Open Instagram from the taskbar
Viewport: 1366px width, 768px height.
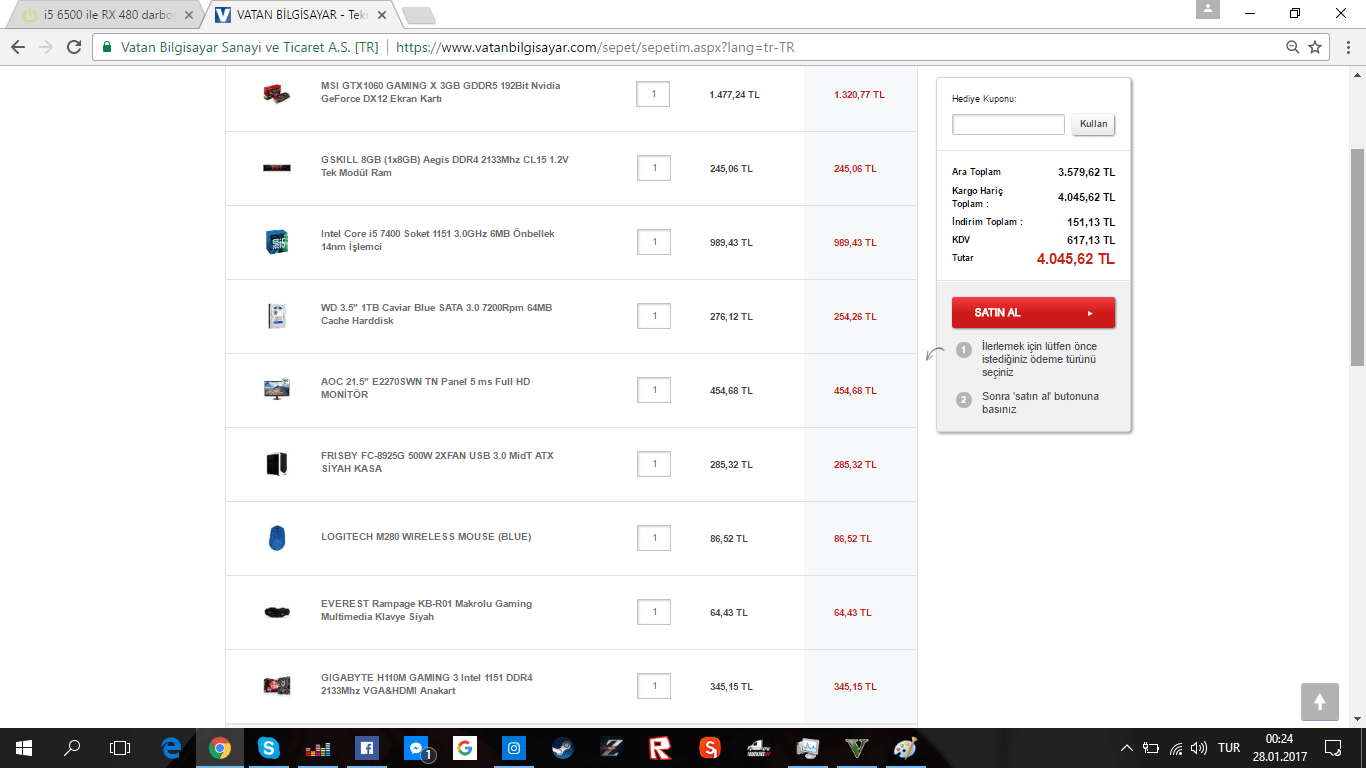[514, 747]
